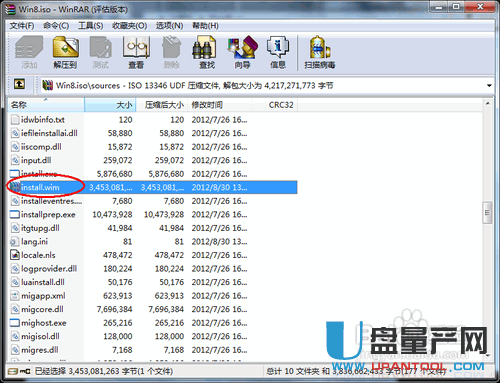Sort by Size (大小) column header

(x=110, y=105)
